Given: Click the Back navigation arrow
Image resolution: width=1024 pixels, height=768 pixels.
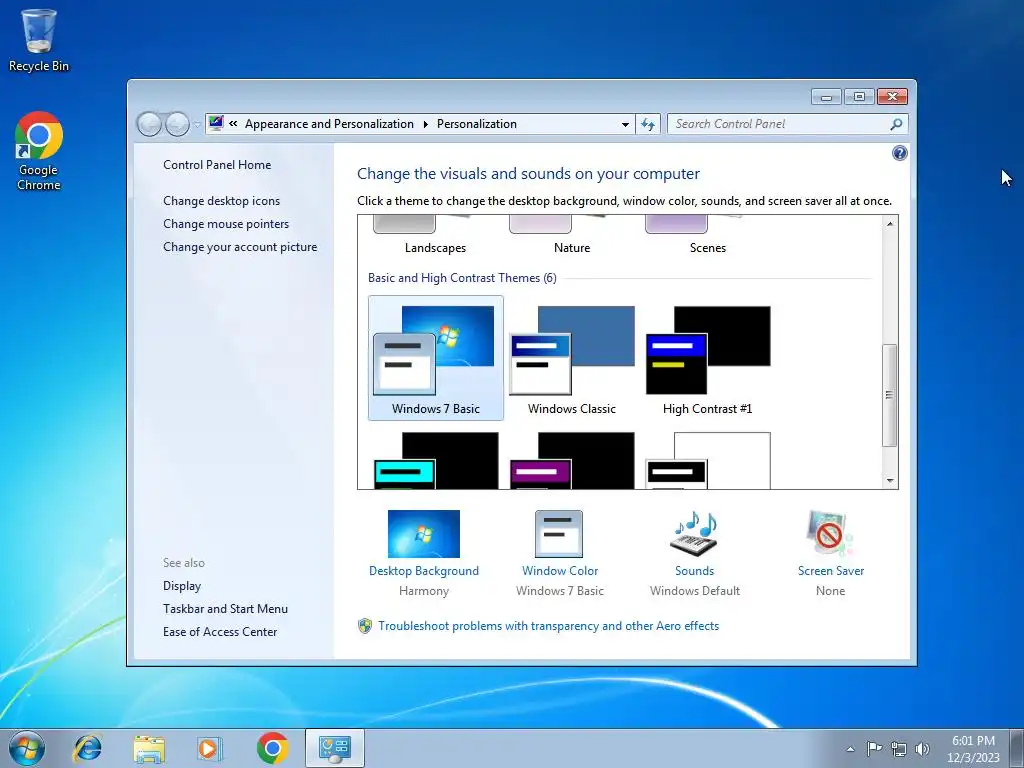Looking at the screenshot, I should (x=150, y=124).
